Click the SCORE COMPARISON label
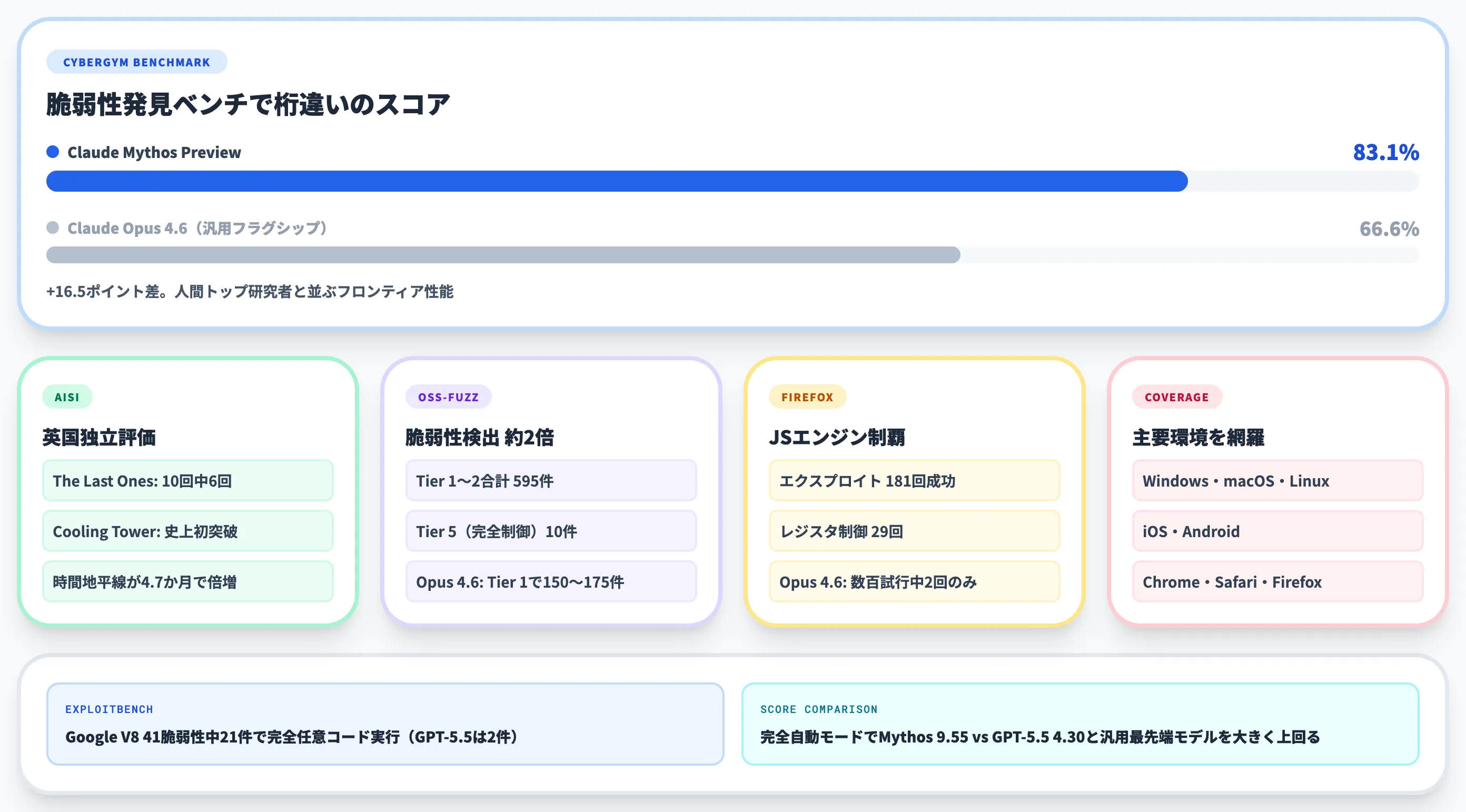 point(819,709)
